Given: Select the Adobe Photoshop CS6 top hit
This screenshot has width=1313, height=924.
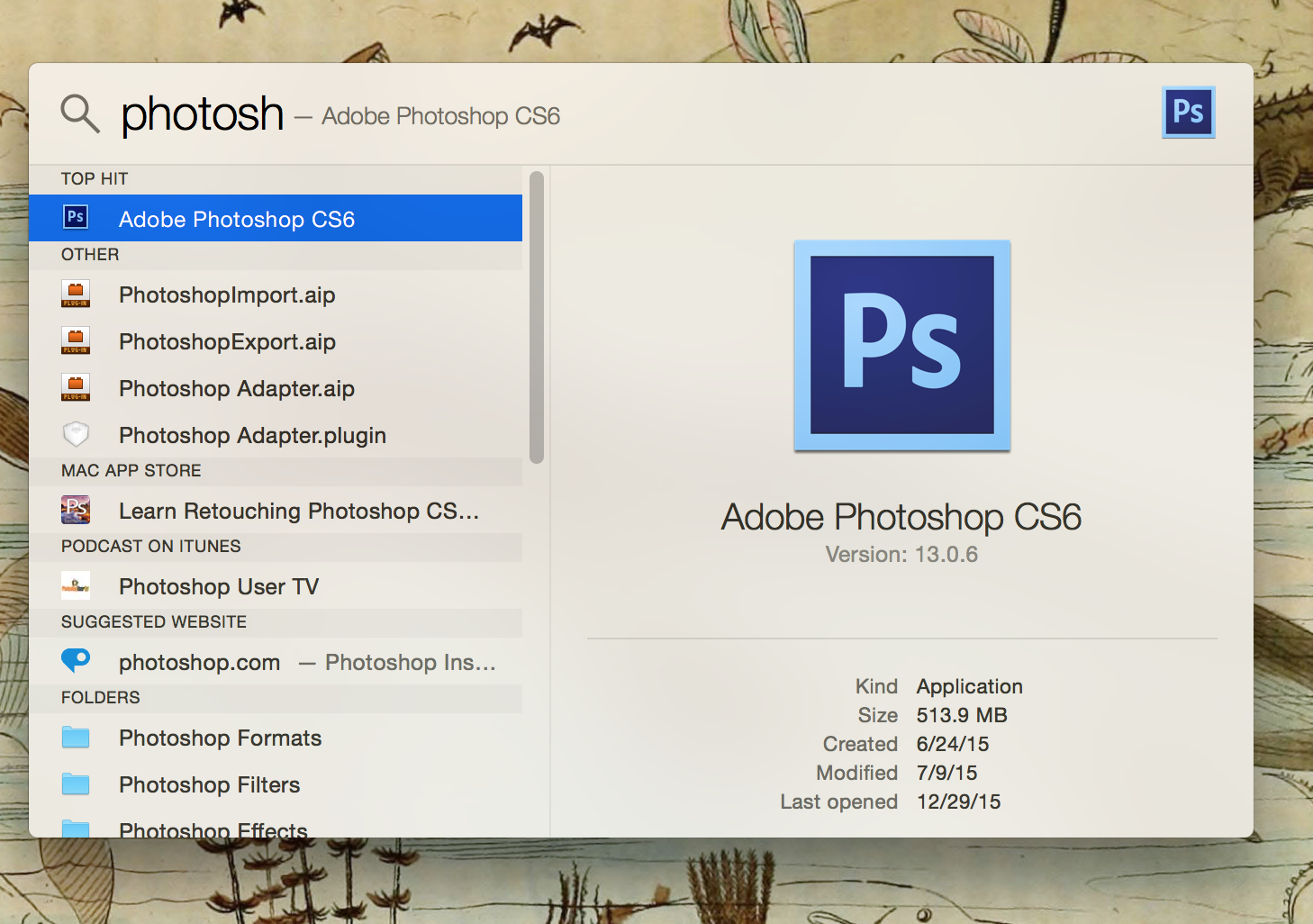Looking at the screenshot, I should [x=276, y=218].
